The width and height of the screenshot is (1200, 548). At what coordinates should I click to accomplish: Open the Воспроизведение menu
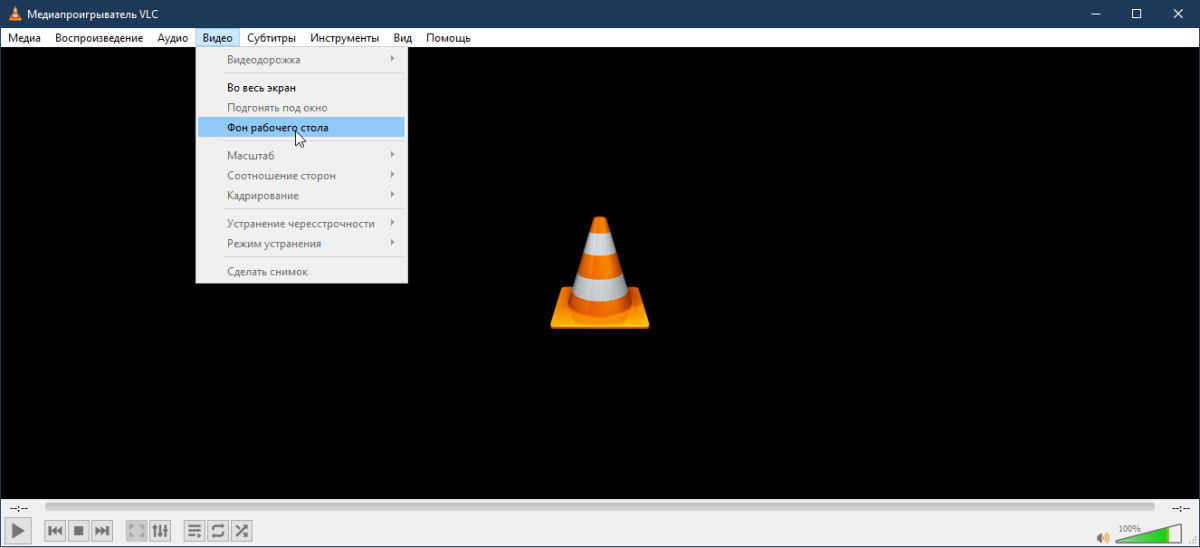(x=99, y=38)
